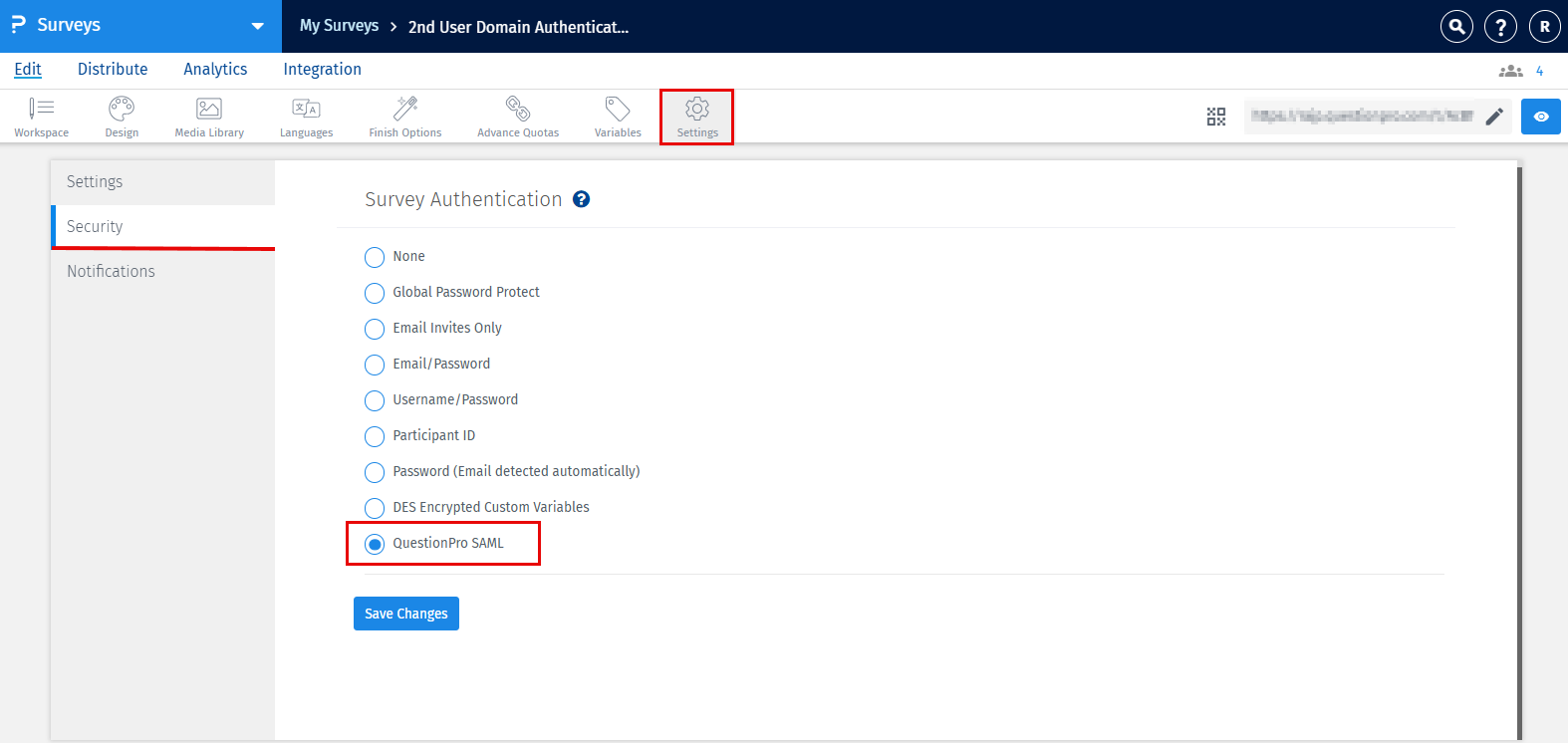
Task: Switch to the Analytics tab
Action: (x=215, y=69)
